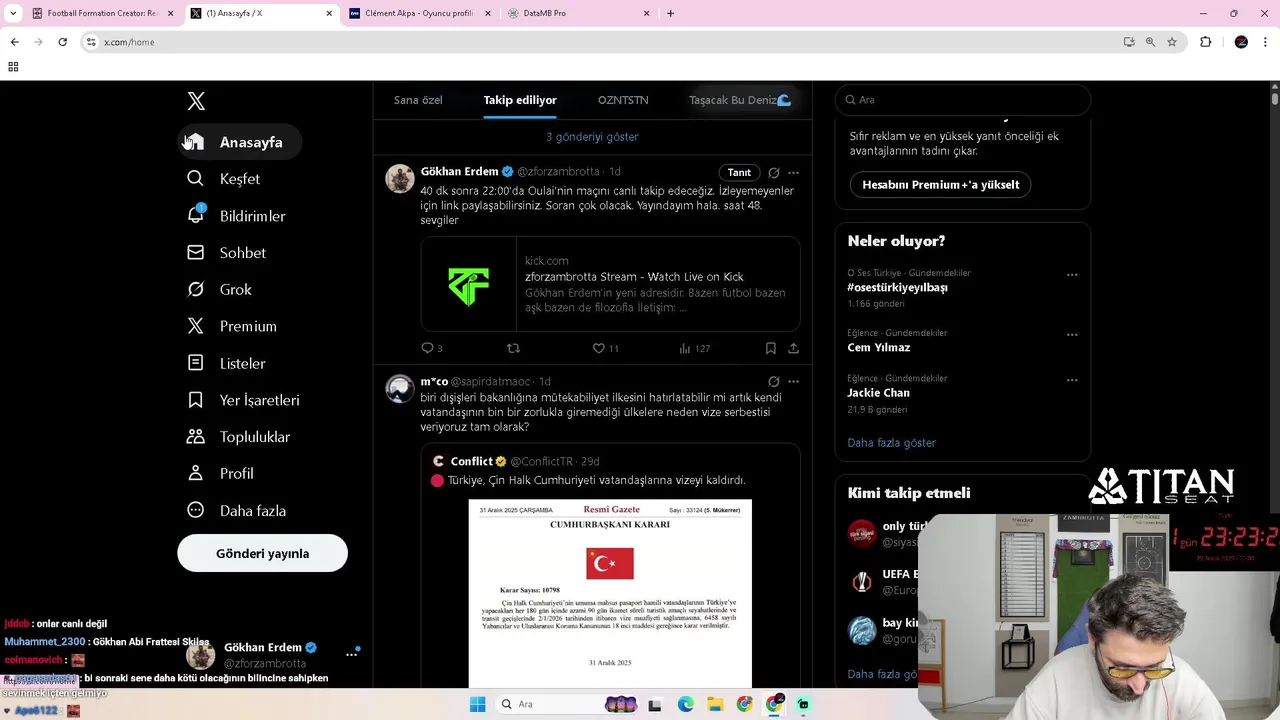
Task: Open more options on m*co post
Action: click(x=793, y=382)
